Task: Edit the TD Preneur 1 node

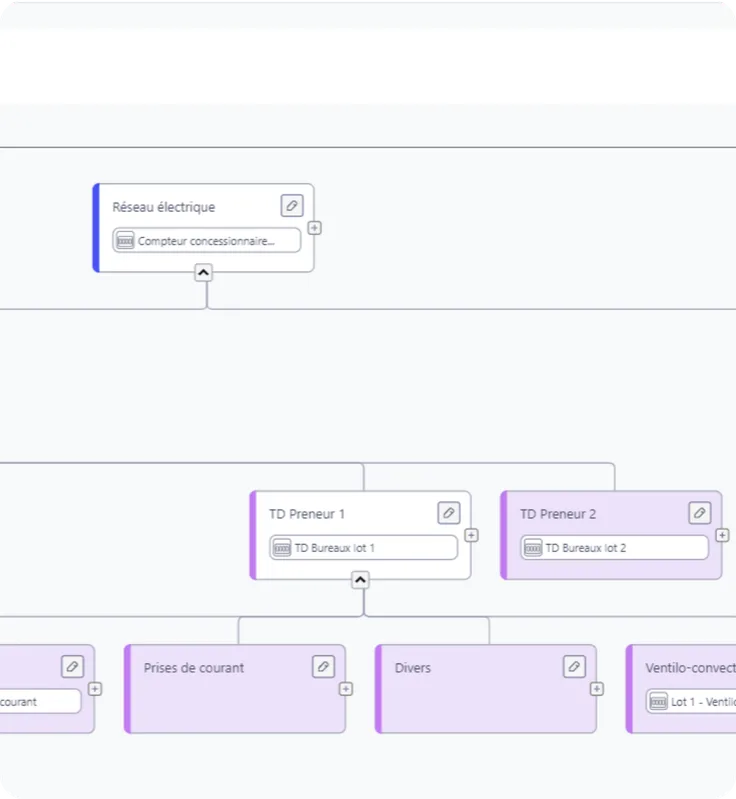Action: pyautogui.click(x=449, y=513)
